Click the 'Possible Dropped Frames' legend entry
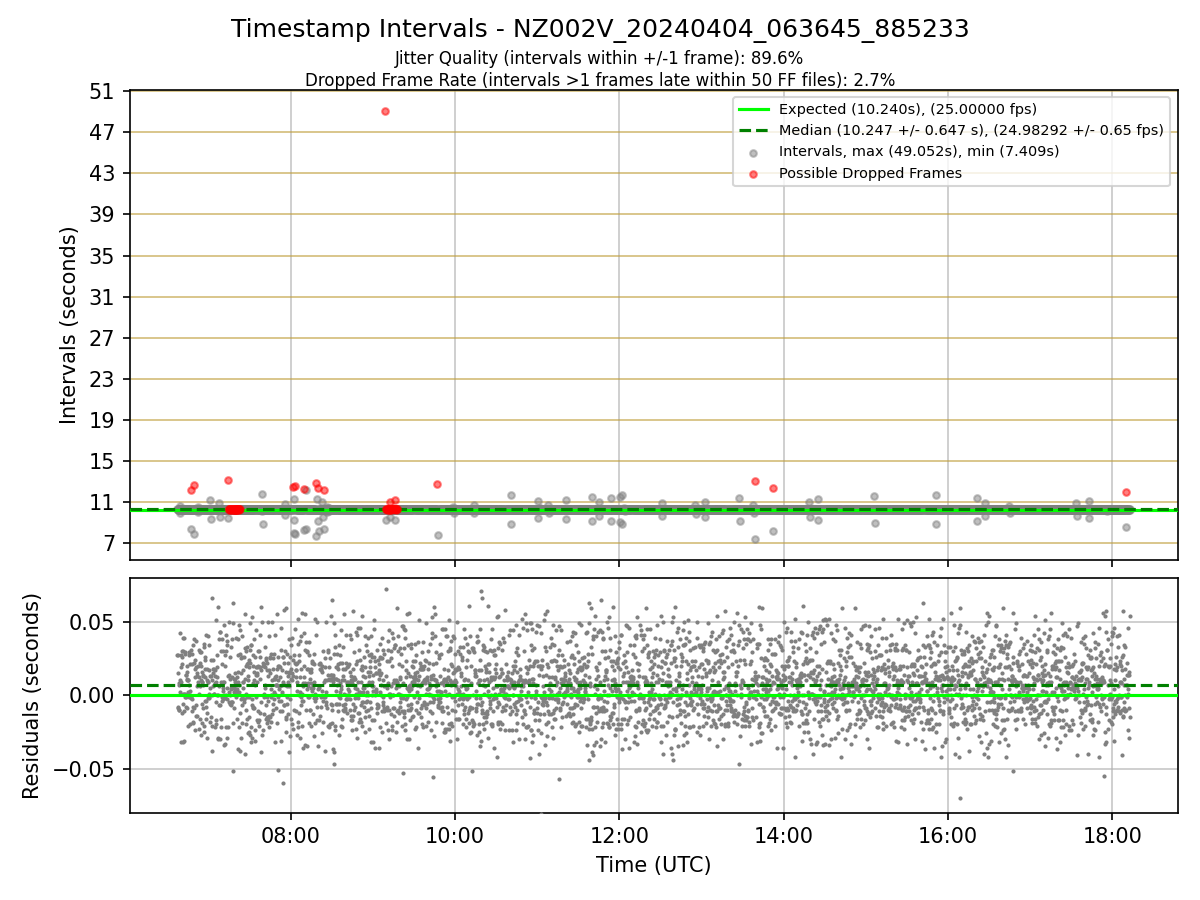Image resolution: width=1200 pixels, height=900 pixels. (870, 173)
